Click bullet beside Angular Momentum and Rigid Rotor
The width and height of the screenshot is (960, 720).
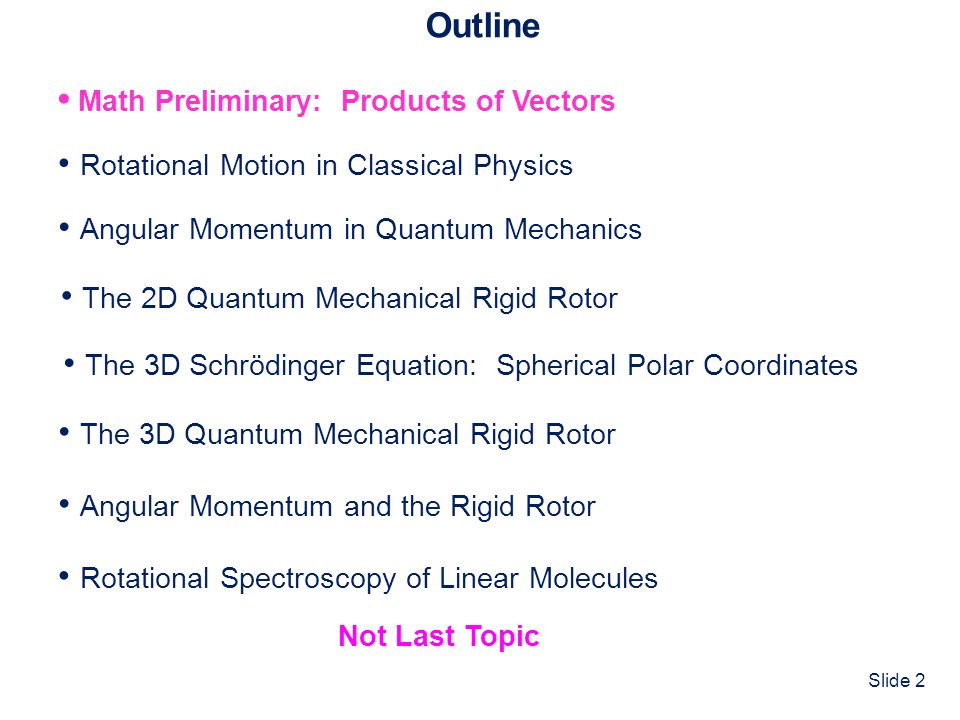64,504
